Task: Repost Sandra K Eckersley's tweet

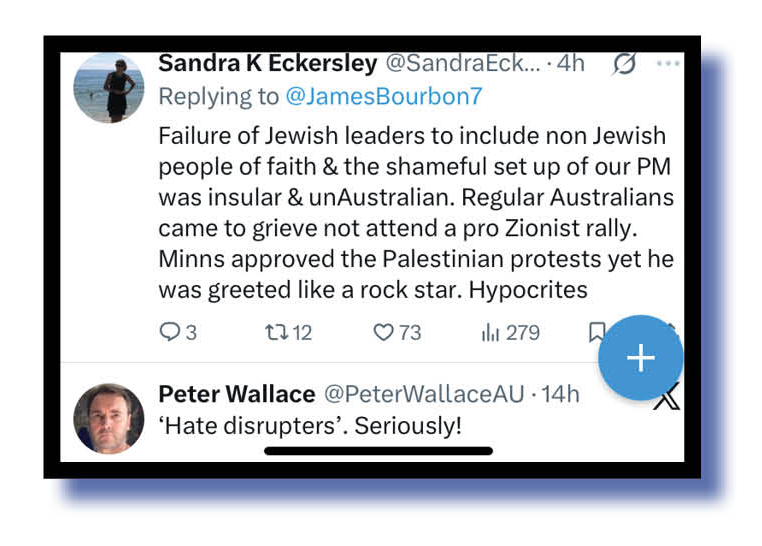Action: pyautogui.click(x=276, y=332)
